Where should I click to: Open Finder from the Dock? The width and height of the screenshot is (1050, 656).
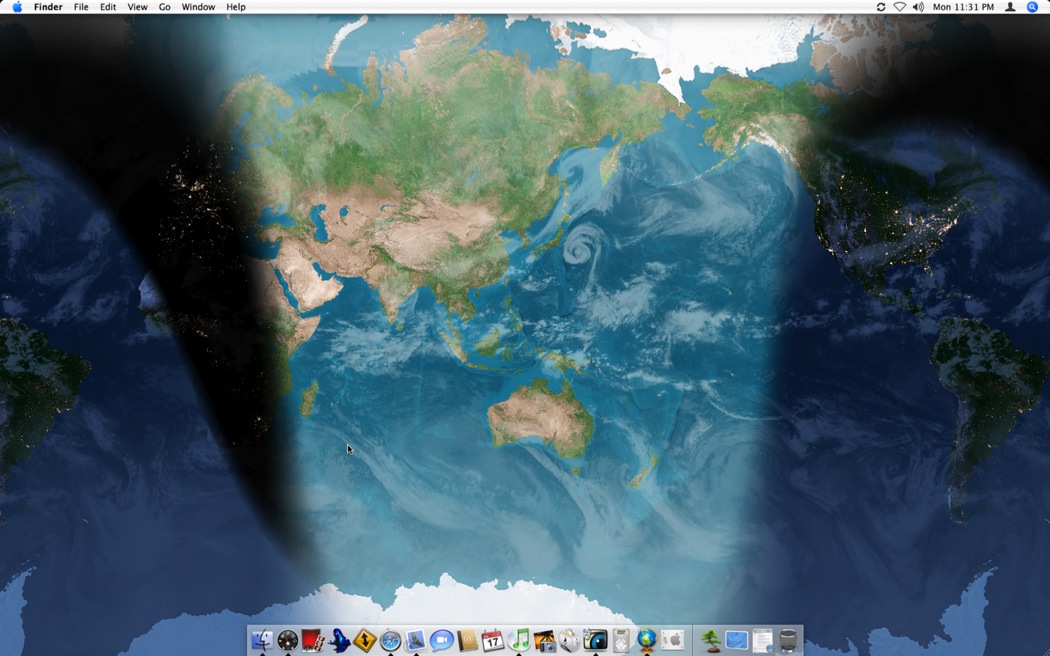click(262, 641)
